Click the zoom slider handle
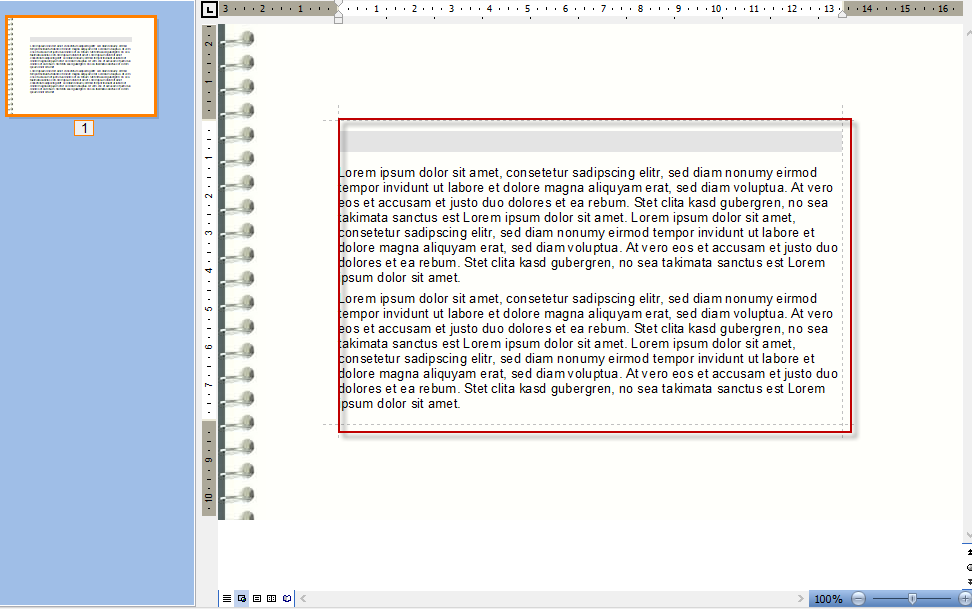972x609 pixels. point(912,598)
